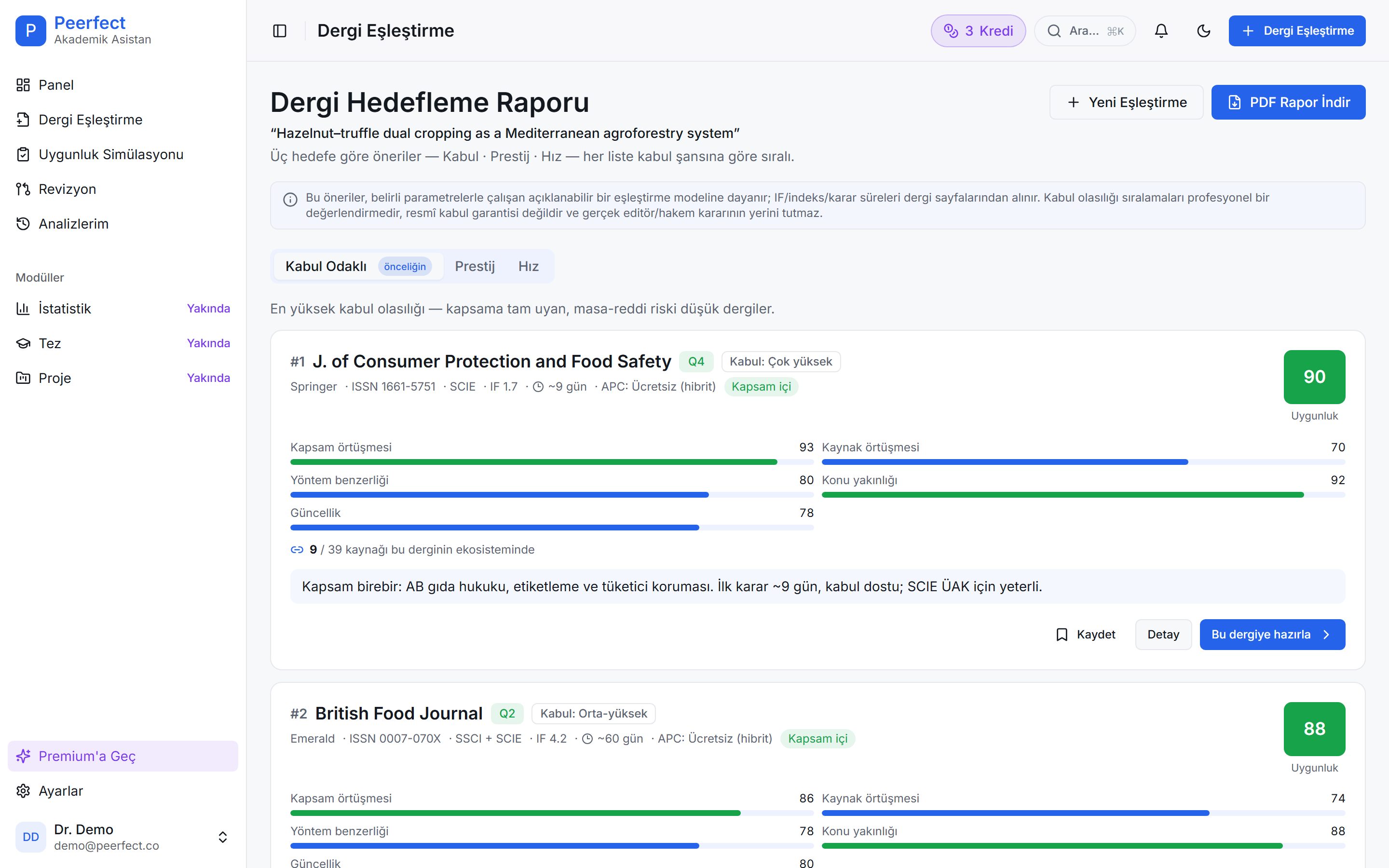Expand the Dr. Demo account menu
Image resolution: width=1389 pixels, height=868 pixels.
point(123,837)
